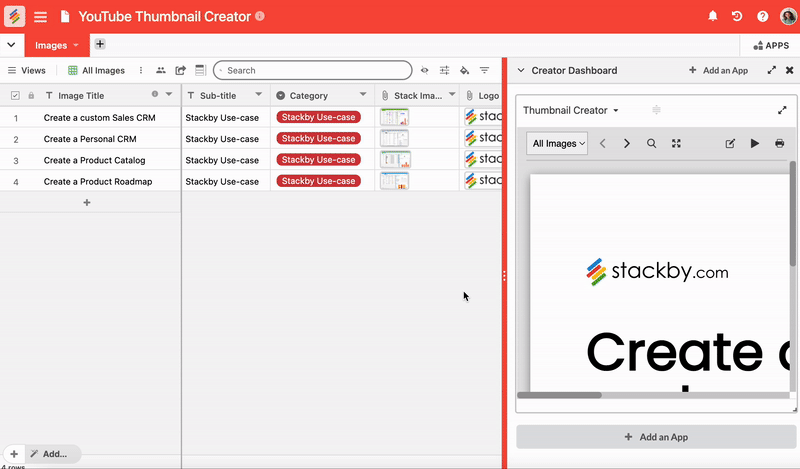The image size is (800, 469).
Task: Select cell 'Create a Product Roadmap'
Action: click(x=98, y=182)
